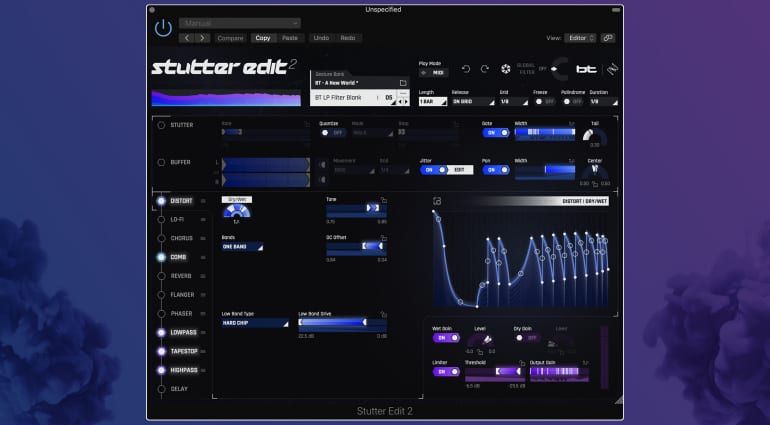
Task: Select the TAPESTOP module label
Action: [184, 351]
